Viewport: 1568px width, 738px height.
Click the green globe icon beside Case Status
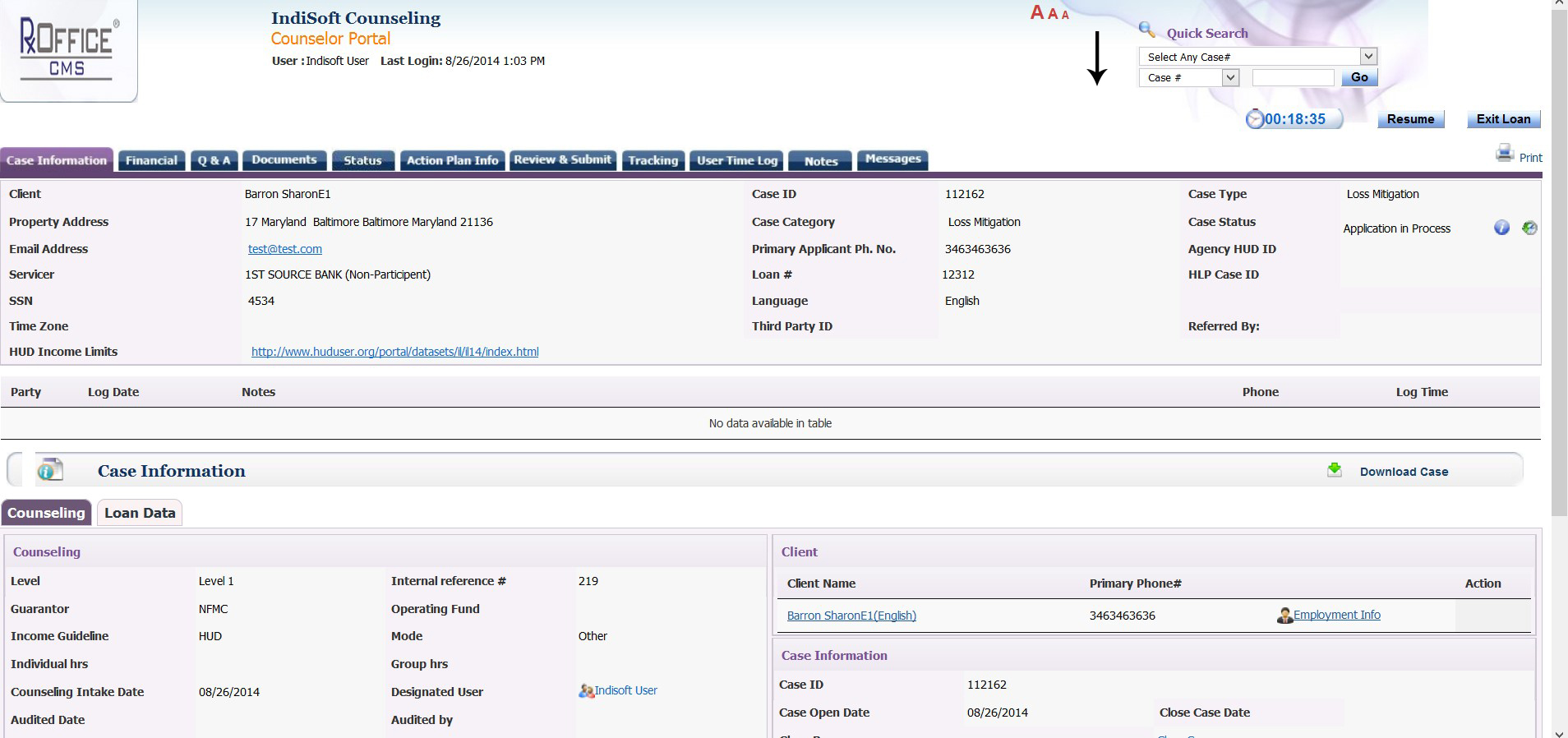tap(1529, 228)
